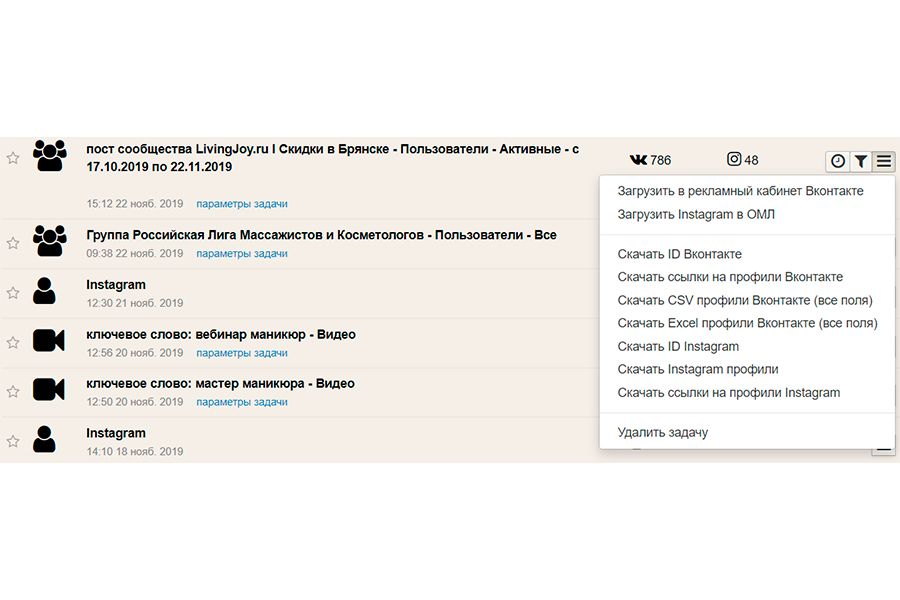Image resolution: width=900 pixels, height=600 pixels.
Task: Select Скачать Excel профили Вконтакте (все поля)
Action: [747, 323]
